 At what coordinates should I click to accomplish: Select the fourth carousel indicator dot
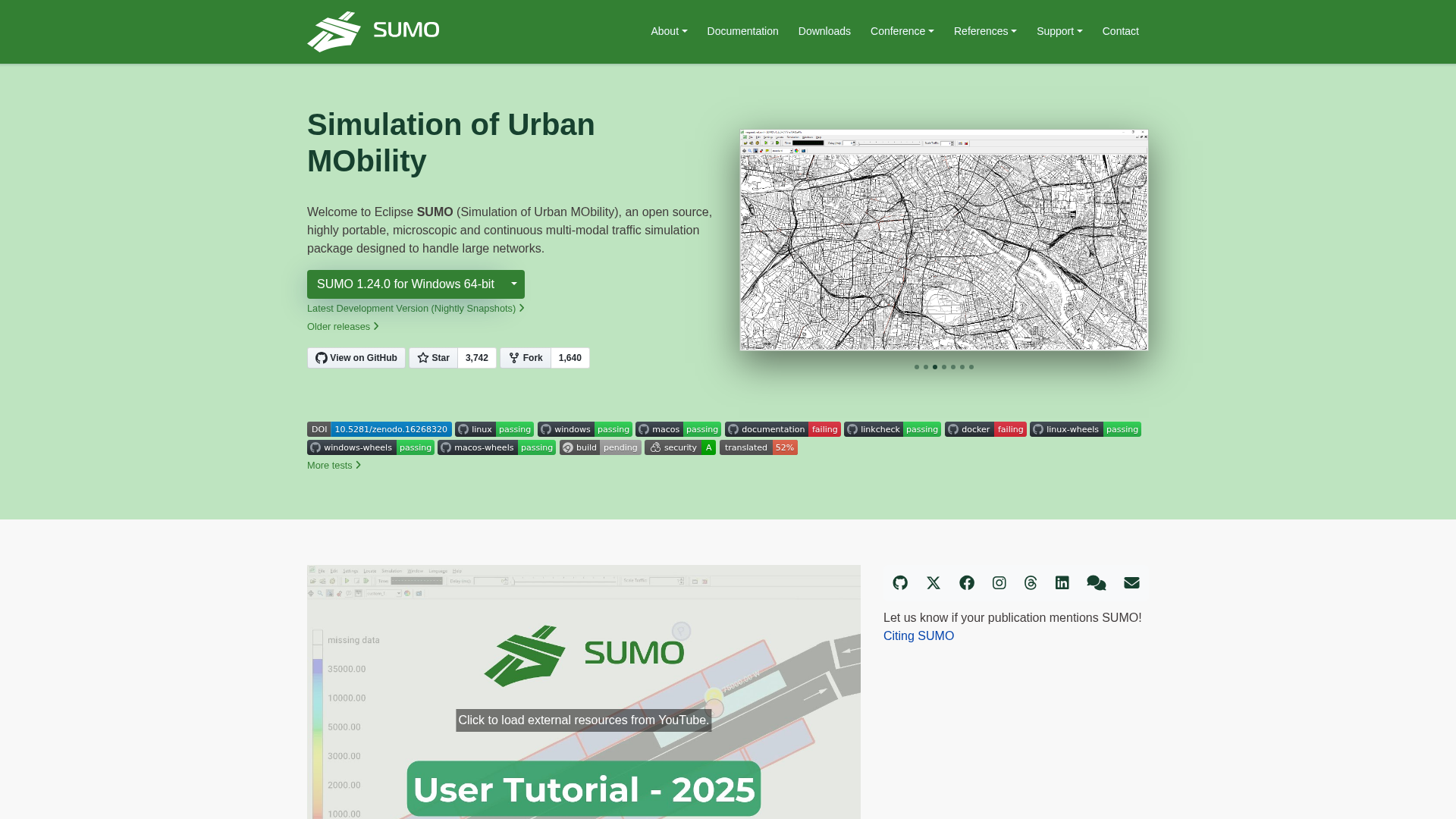(944, 367)
